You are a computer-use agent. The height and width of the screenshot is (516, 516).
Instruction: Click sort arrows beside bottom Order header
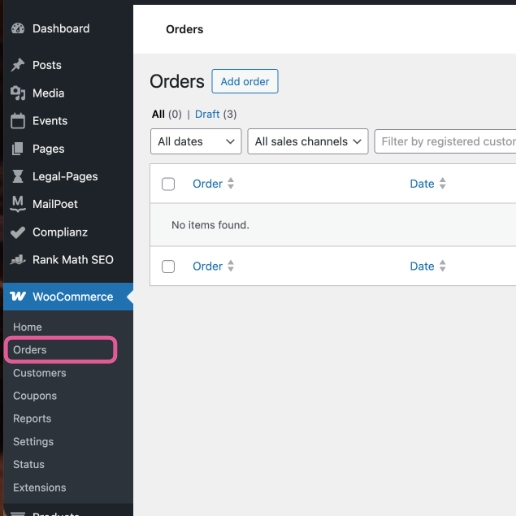[231, 266]
